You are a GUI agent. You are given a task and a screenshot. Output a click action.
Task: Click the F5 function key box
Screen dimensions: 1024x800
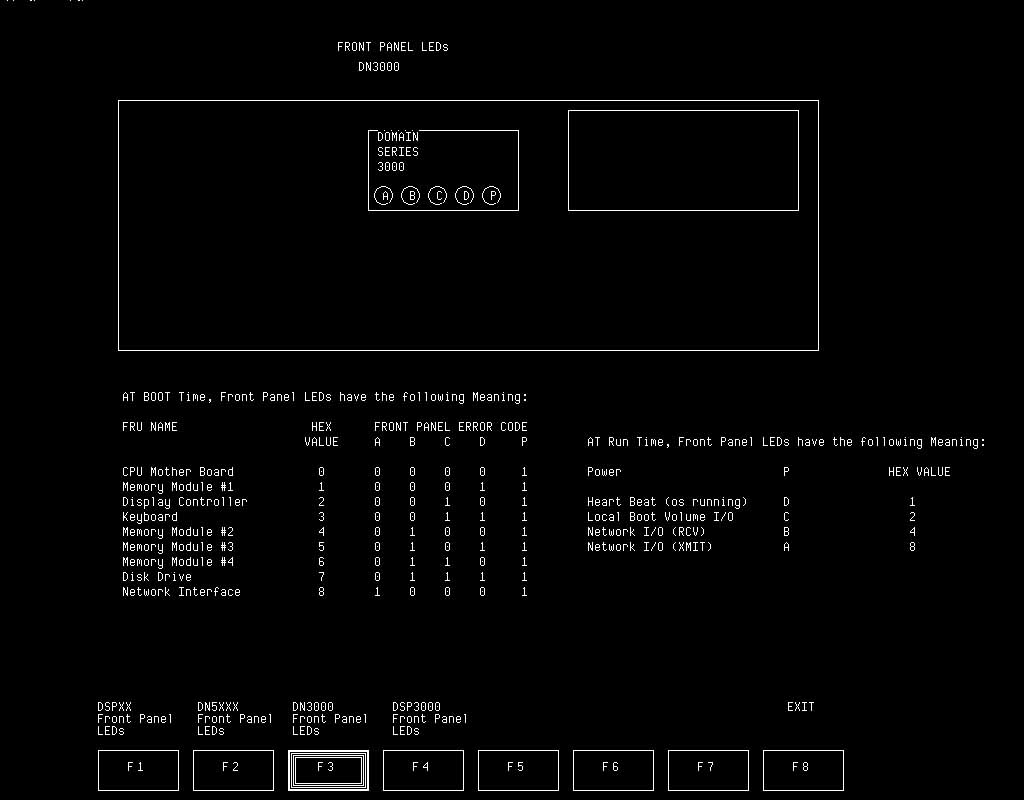pos(518,770)
